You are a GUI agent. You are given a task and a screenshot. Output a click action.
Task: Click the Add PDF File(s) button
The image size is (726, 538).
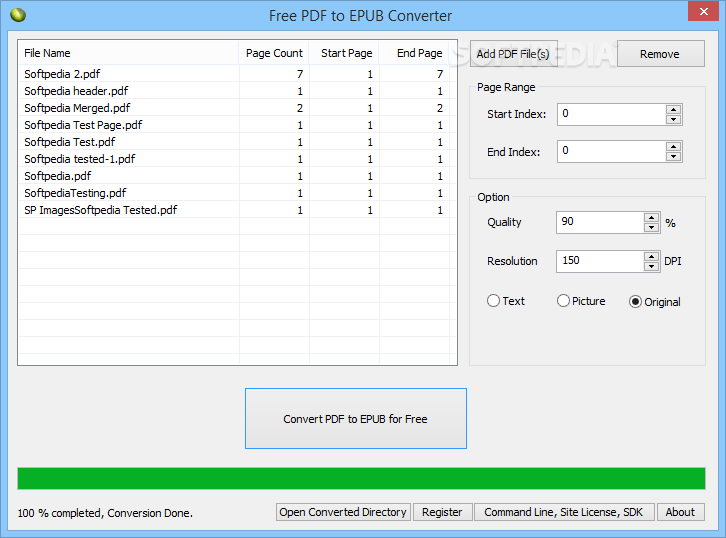click(x=513, y=54)
